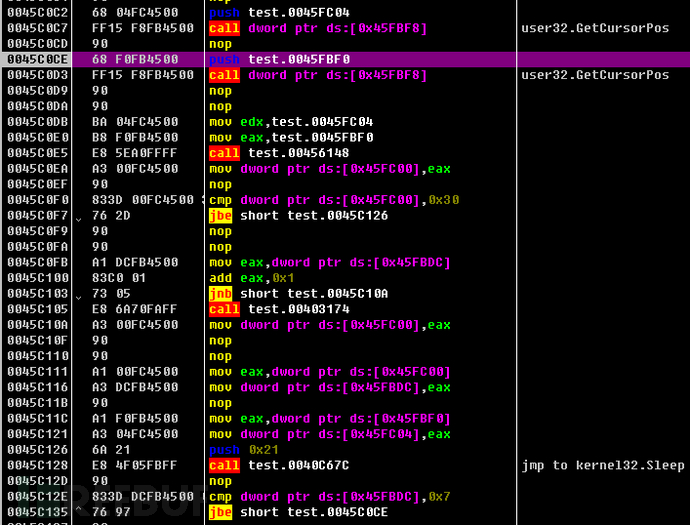Select address 0045C0EA in the address column
This screenshot has width=690, height=525.
click(37, 169)
